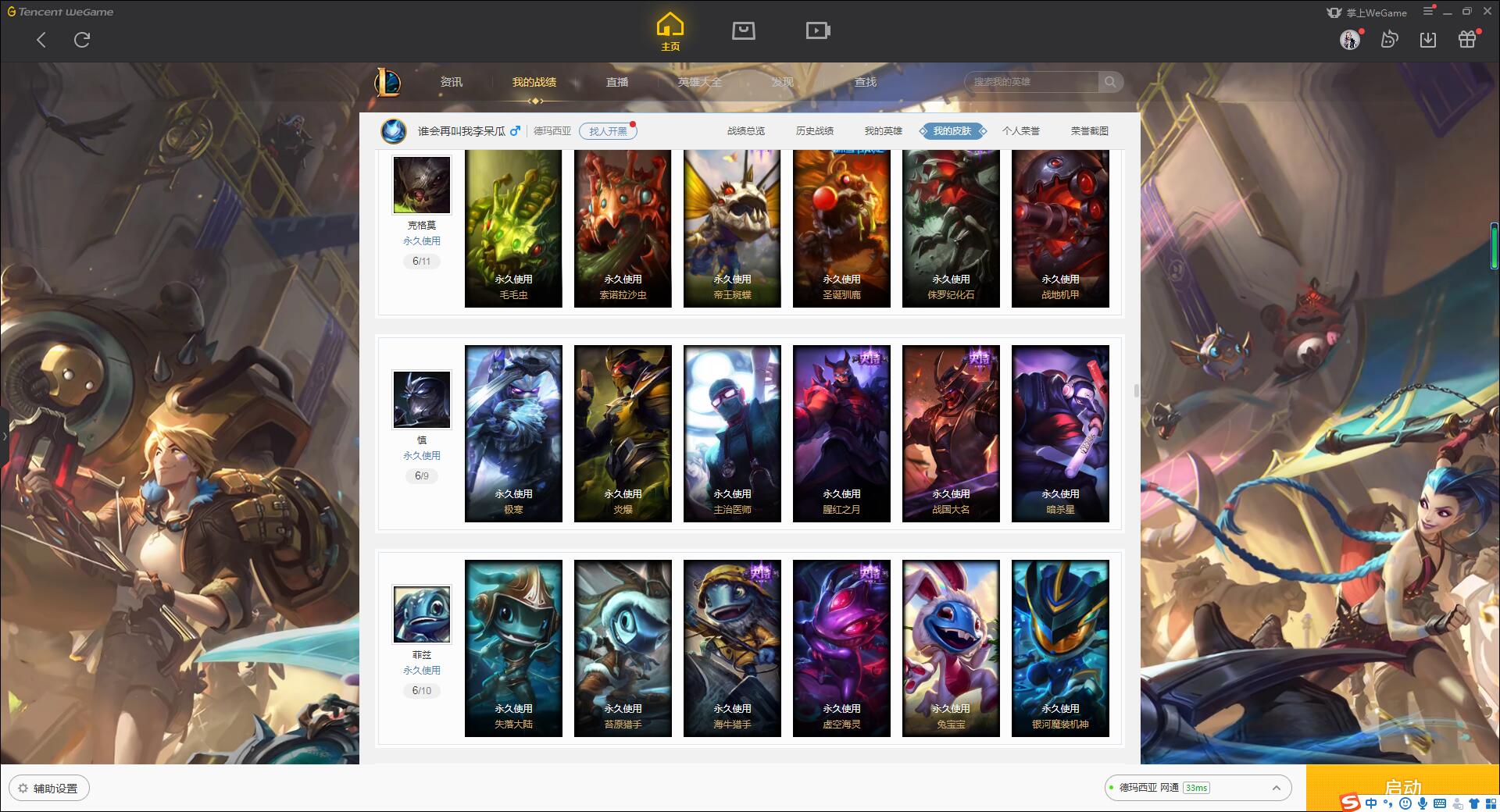
Task: Open the 极寒 skin card
Action: coord(513,433)
